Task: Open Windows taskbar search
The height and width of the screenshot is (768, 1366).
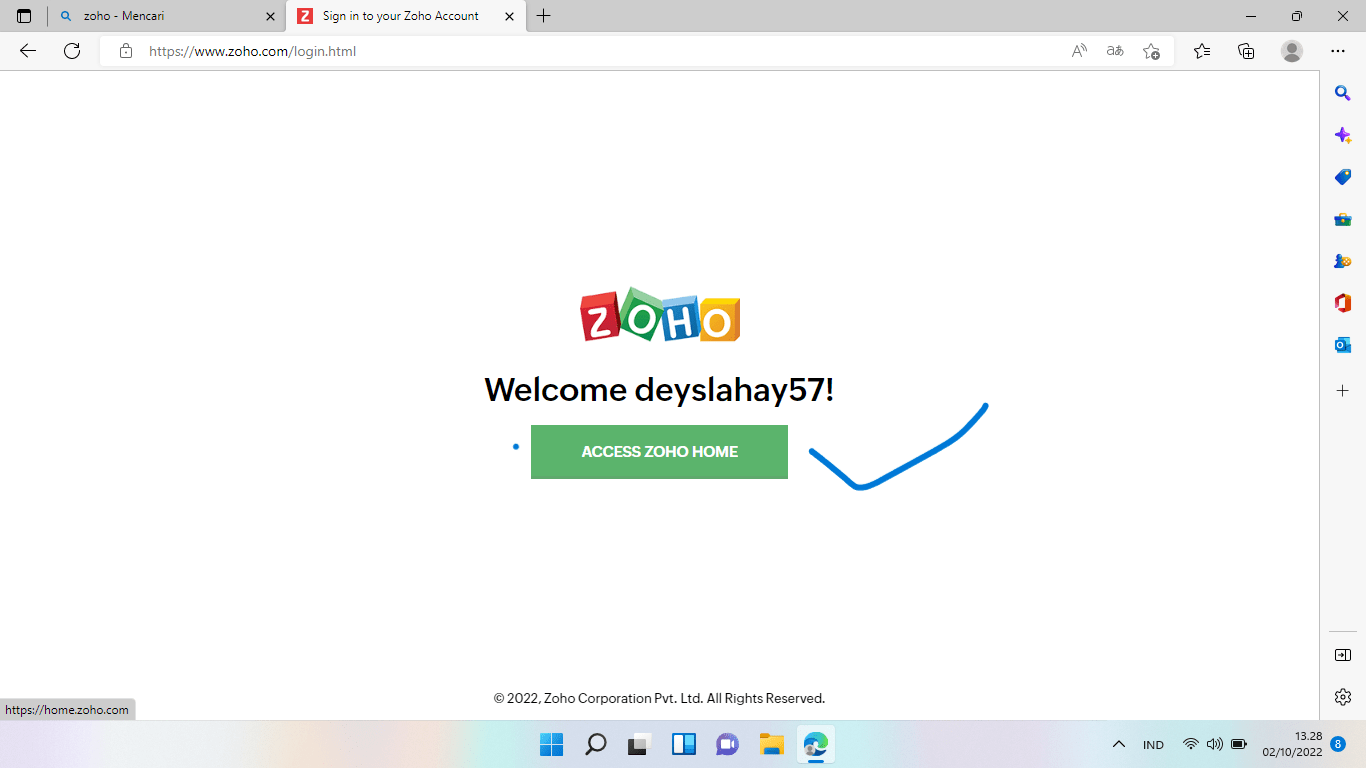Action: coord(596,744)
